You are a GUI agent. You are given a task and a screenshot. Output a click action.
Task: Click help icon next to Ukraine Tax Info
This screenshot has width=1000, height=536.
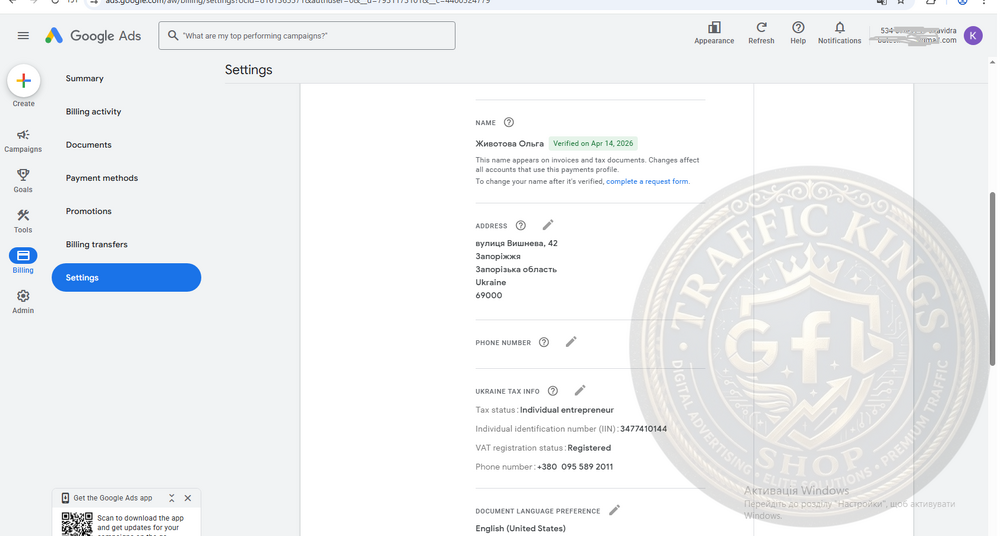pyautogui.click(x=552, y=391)
